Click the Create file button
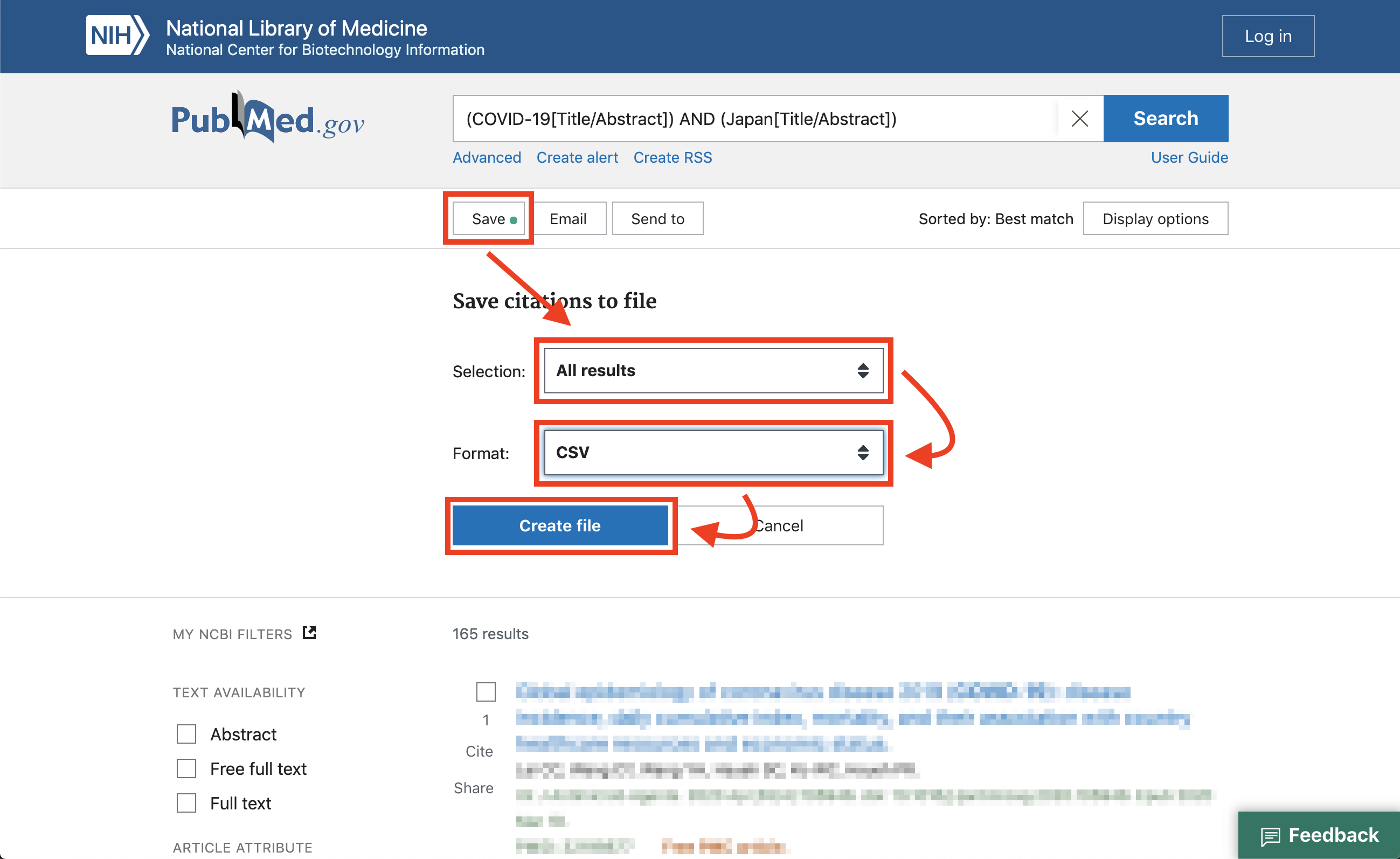1400x859 pixels. click(x=562, y=525)
